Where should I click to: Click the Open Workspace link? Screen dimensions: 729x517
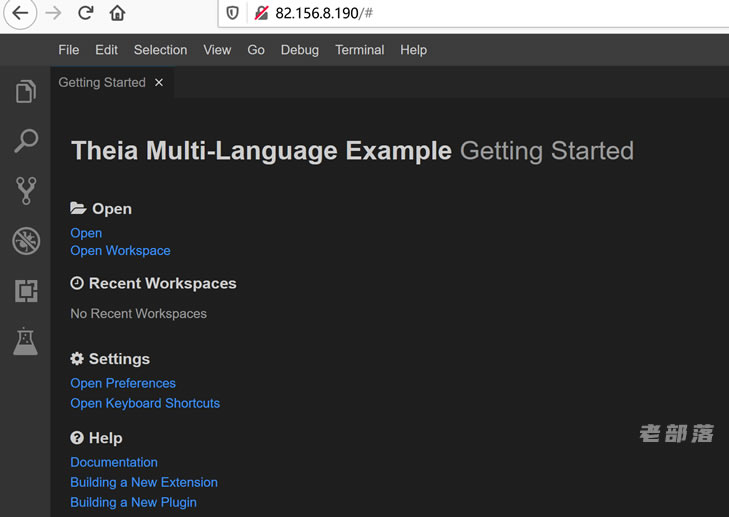(120, 251)
